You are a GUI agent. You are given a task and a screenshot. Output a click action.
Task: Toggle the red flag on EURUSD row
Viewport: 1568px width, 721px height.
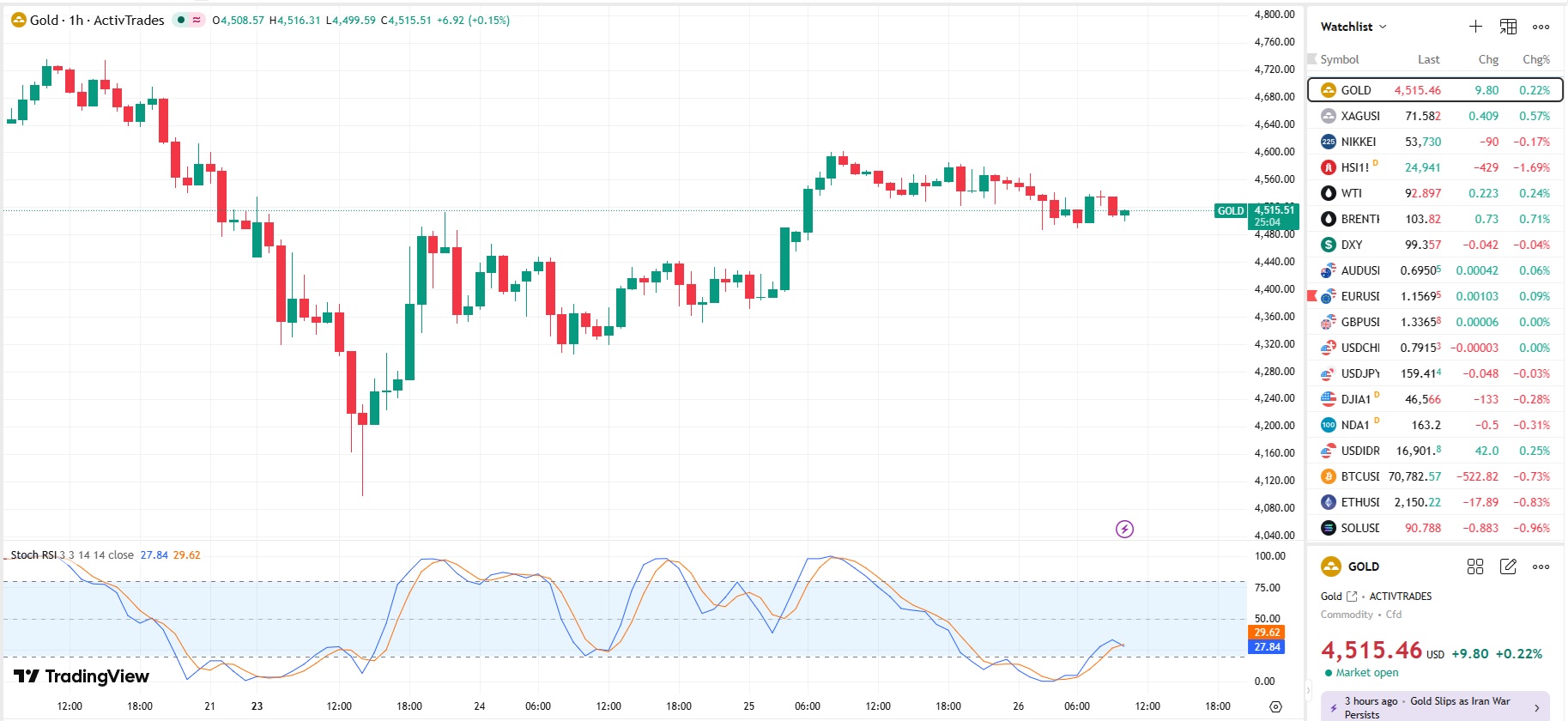pos(1311,296)
